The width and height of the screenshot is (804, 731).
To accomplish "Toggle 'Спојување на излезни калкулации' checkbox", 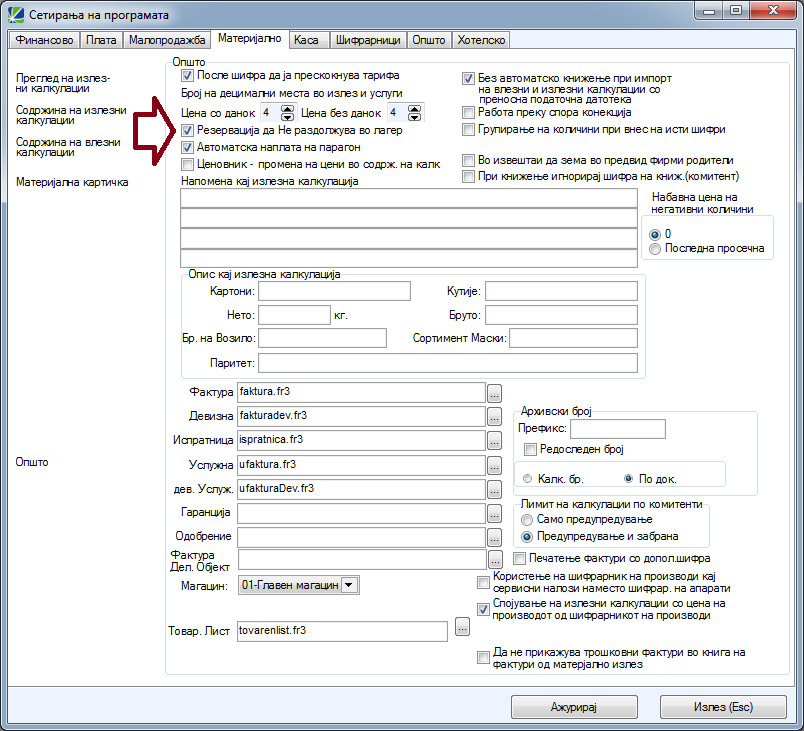I will 483,609.
